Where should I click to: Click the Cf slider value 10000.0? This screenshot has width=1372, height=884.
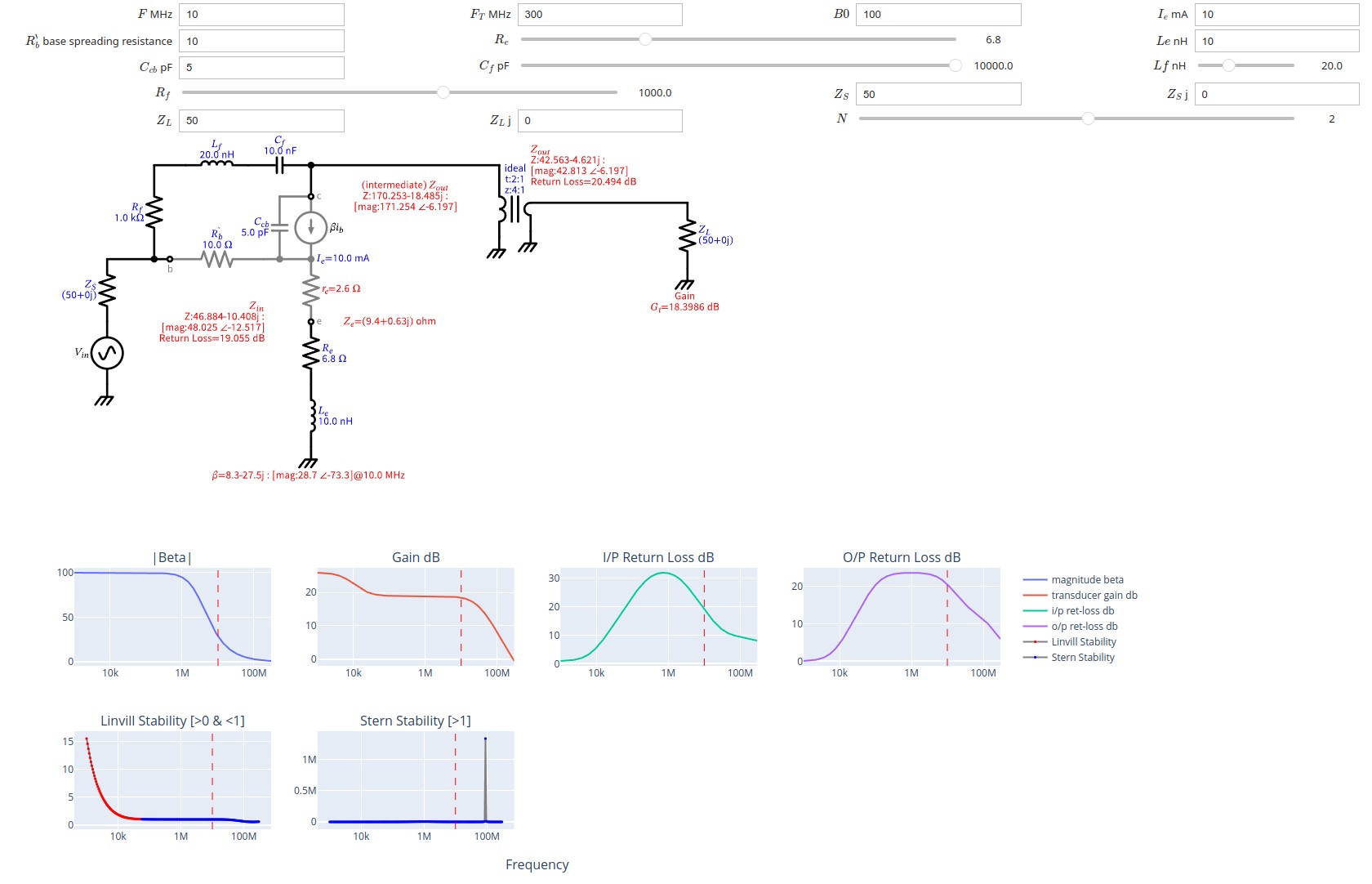(x=993, y=65)
